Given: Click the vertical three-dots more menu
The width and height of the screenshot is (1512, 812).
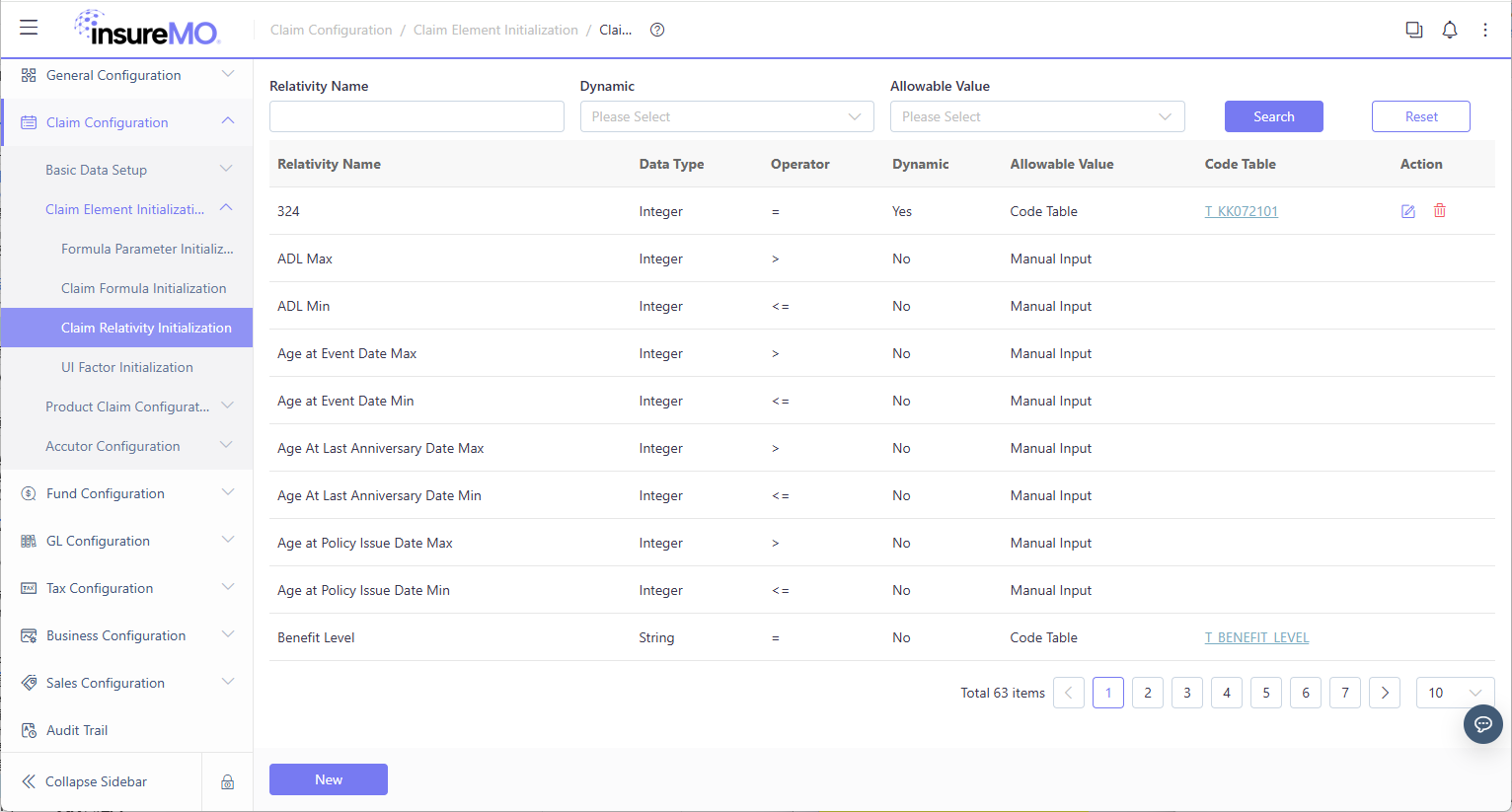Looking at the screenshot, I should tap(1485, 30).
